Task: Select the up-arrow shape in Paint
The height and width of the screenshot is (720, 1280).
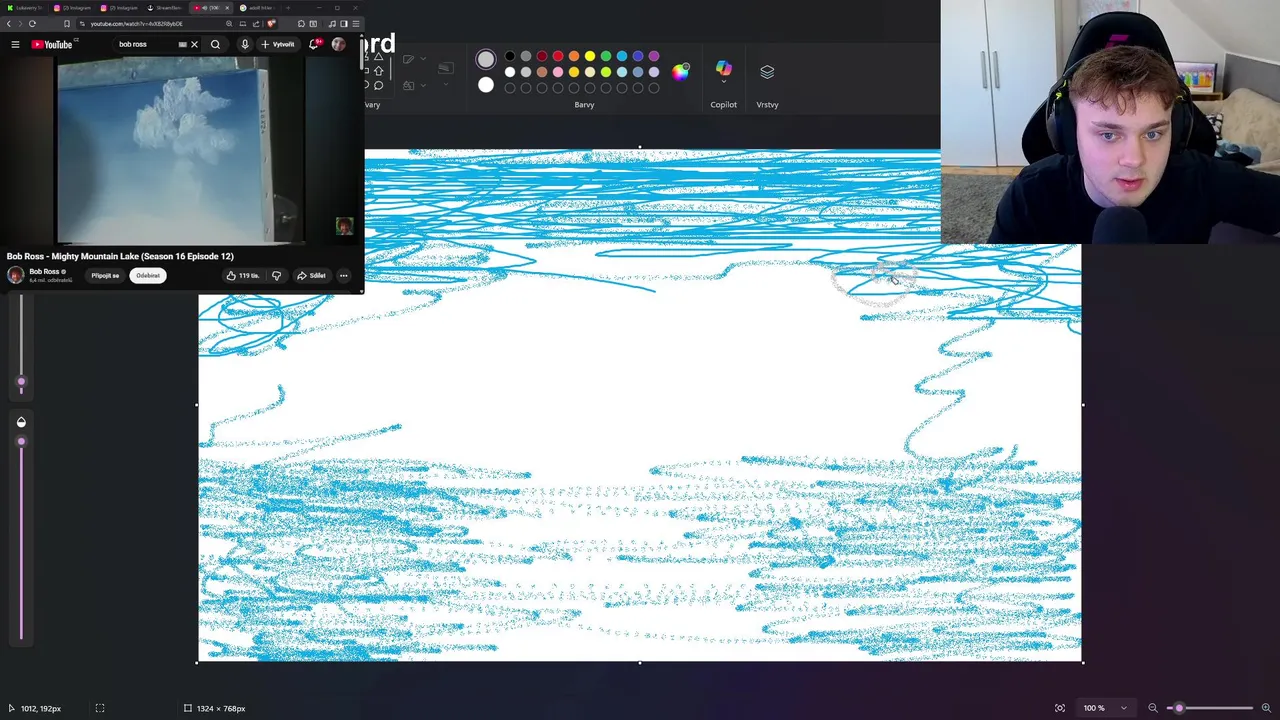Action: click(x=378, y=71)
